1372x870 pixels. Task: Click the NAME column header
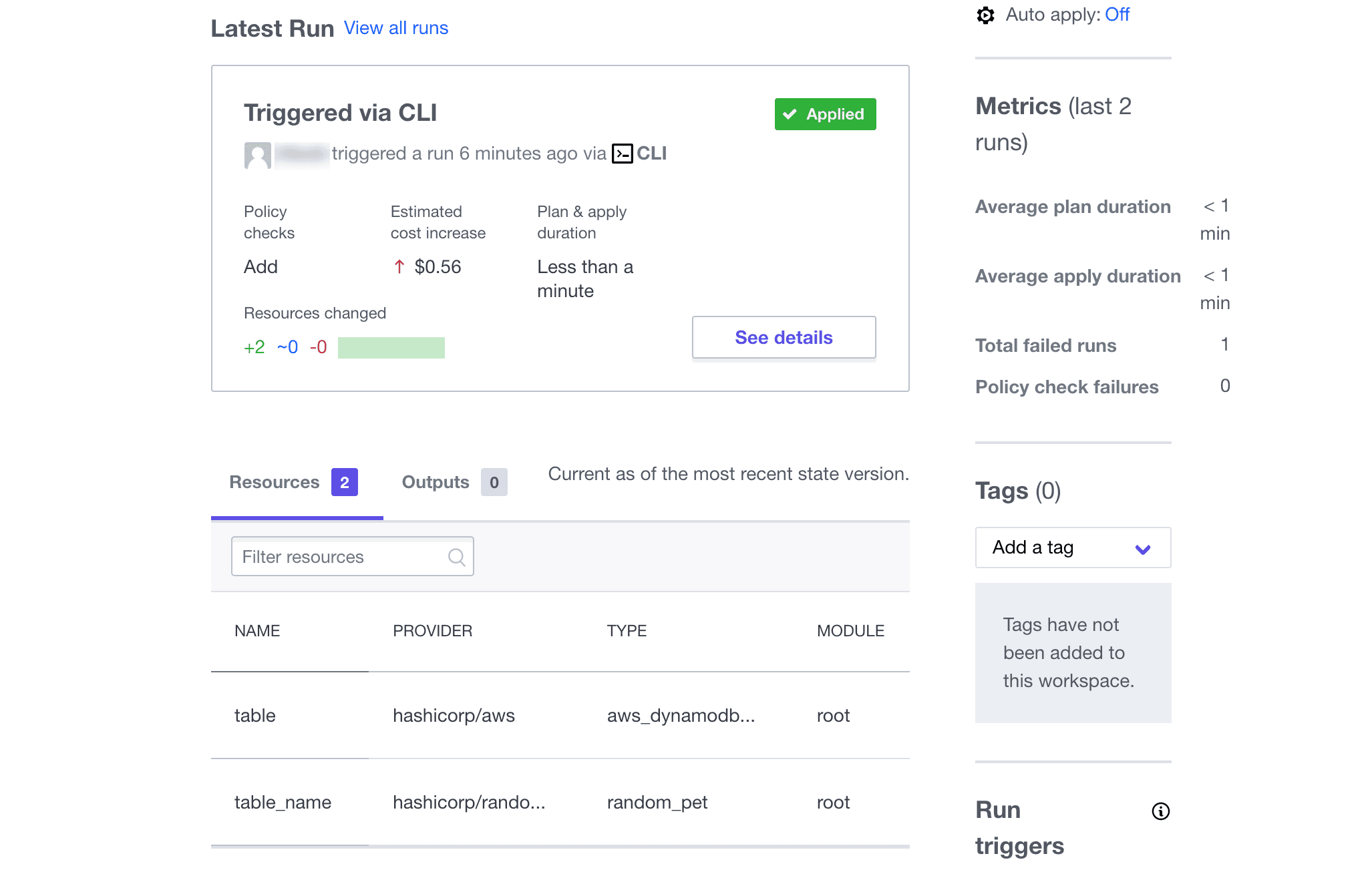click(x=257, y=631)
